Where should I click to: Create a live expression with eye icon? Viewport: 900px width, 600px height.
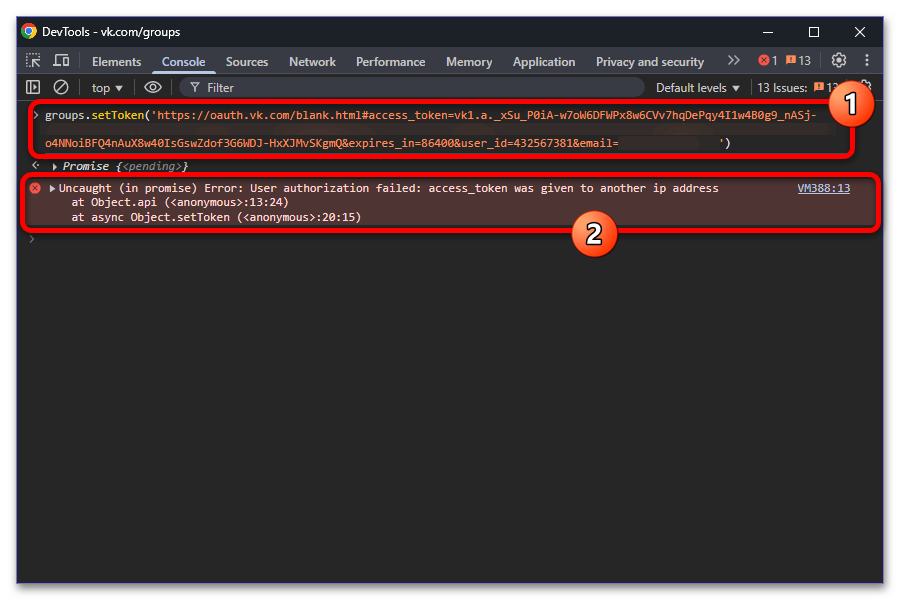click(153, 87)
